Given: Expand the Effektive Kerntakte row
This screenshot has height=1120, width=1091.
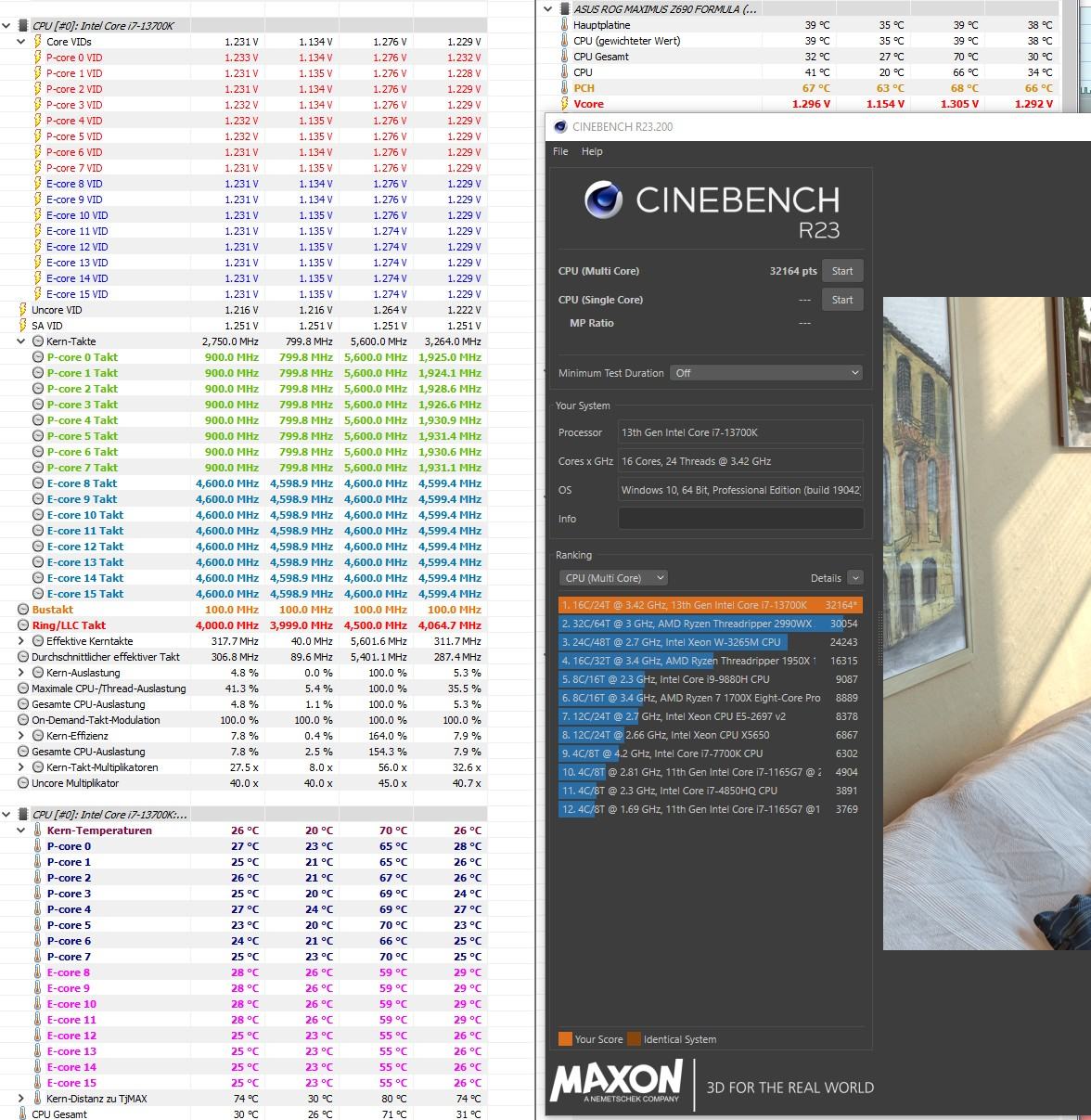Looking at the screenshot, I should coord(21,641).
